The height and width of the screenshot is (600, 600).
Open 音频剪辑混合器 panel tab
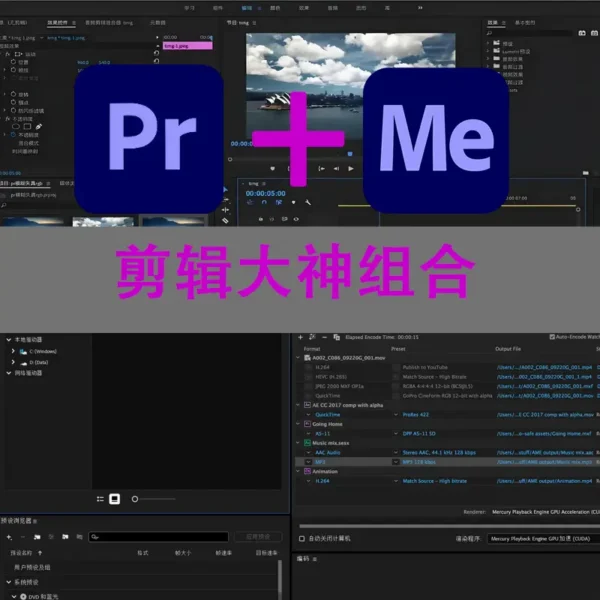point(109,23)
